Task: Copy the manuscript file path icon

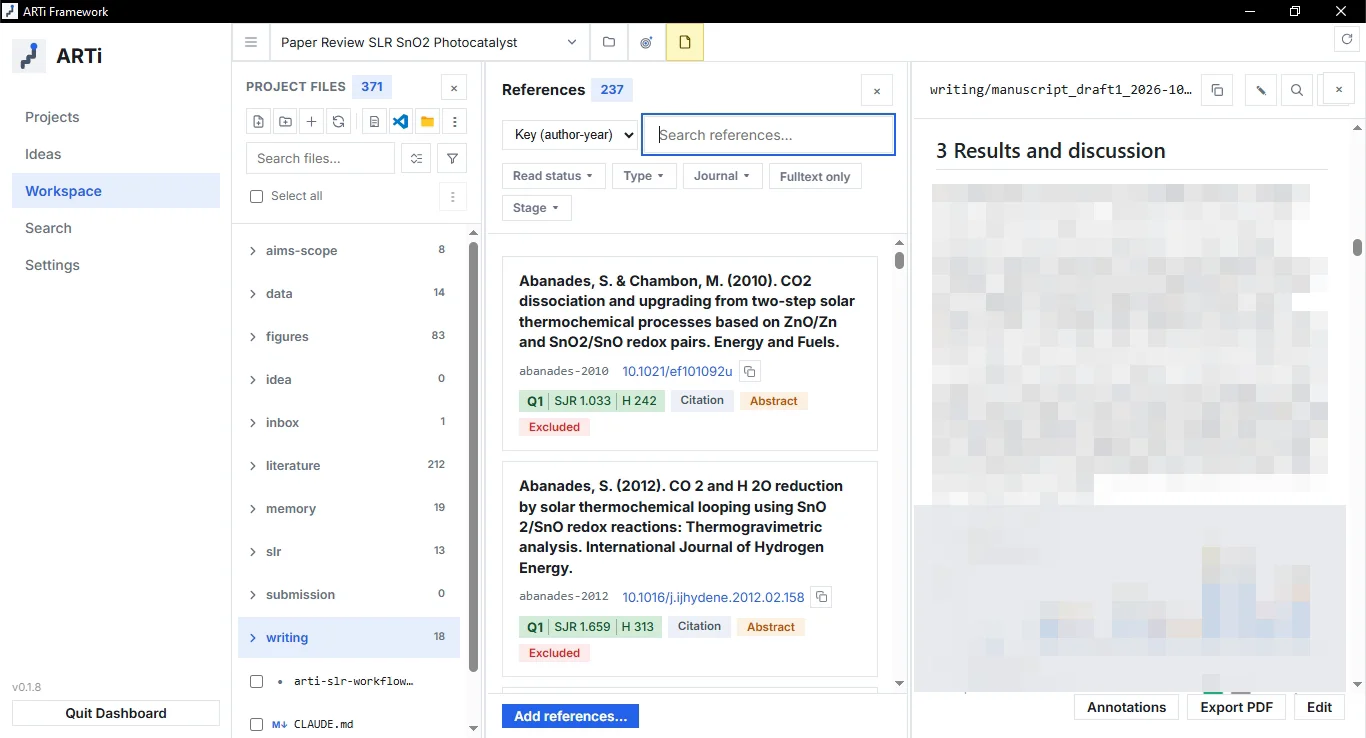Action: pos(1217,90)
